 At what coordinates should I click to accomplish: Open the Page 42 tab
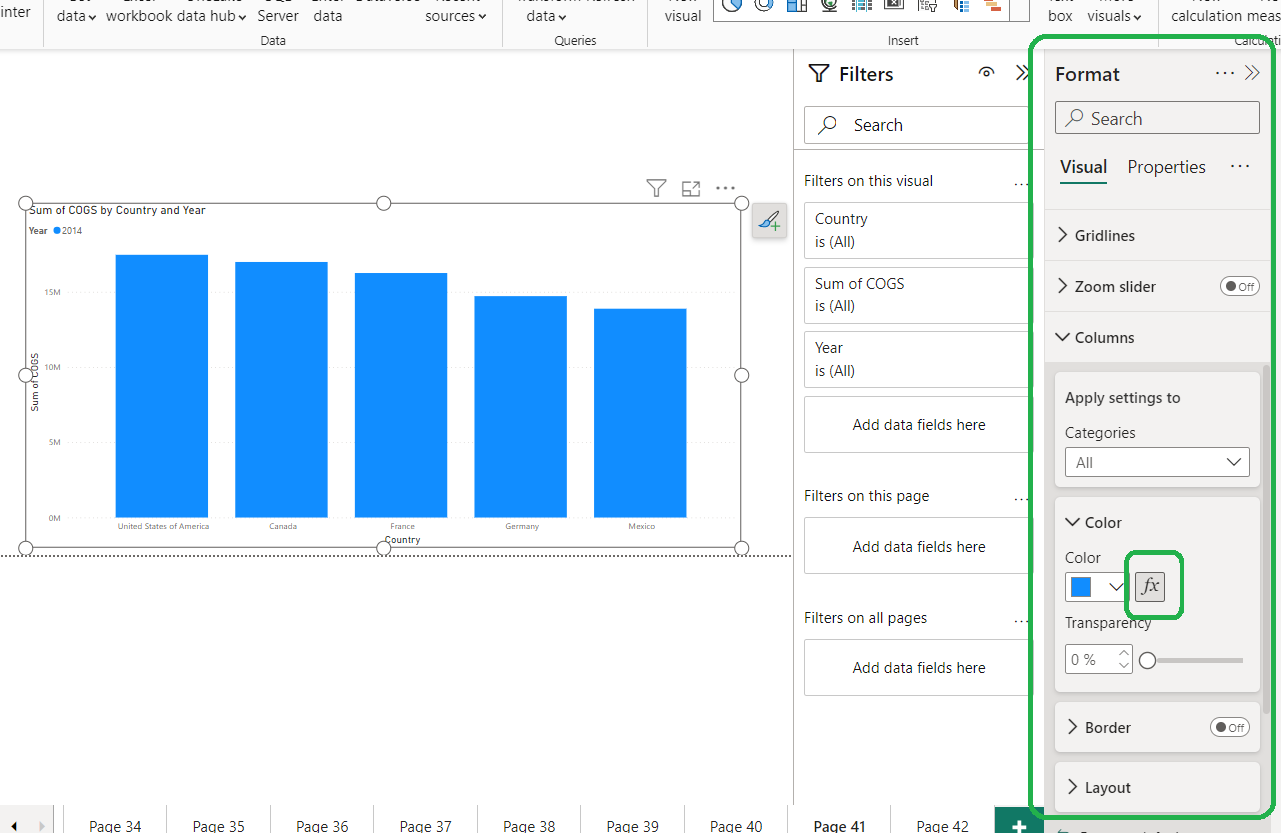943,825
